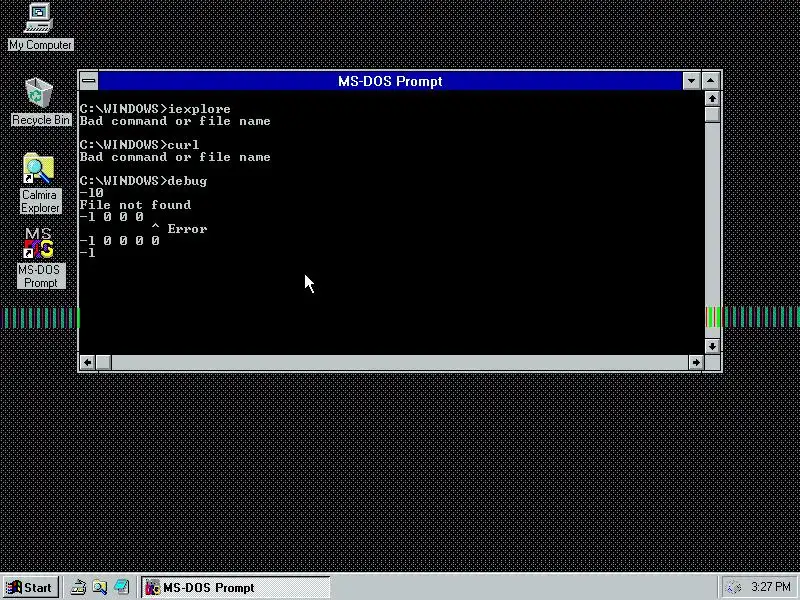
Task: Click the '-l 0 0 0 0' line
Action: (x=119, y=240)
